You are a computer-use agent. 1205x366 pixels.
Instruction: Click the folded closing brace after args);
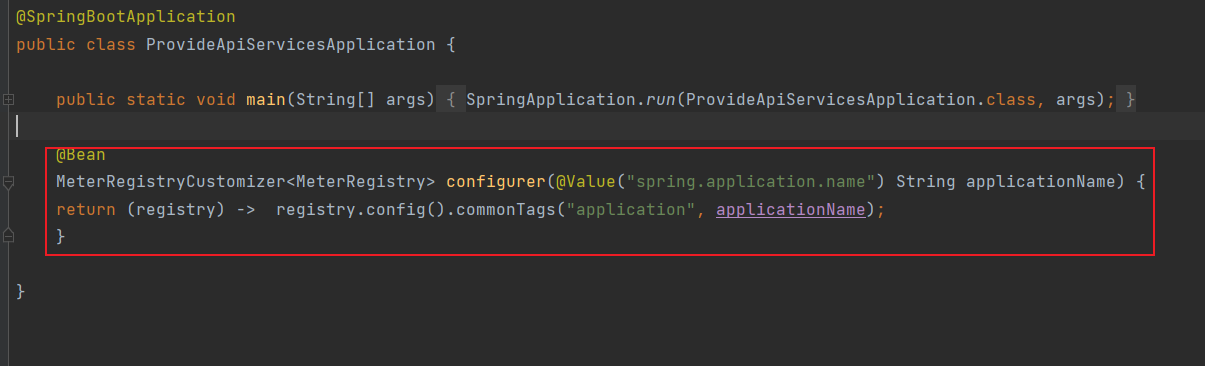coord(1129,99)
